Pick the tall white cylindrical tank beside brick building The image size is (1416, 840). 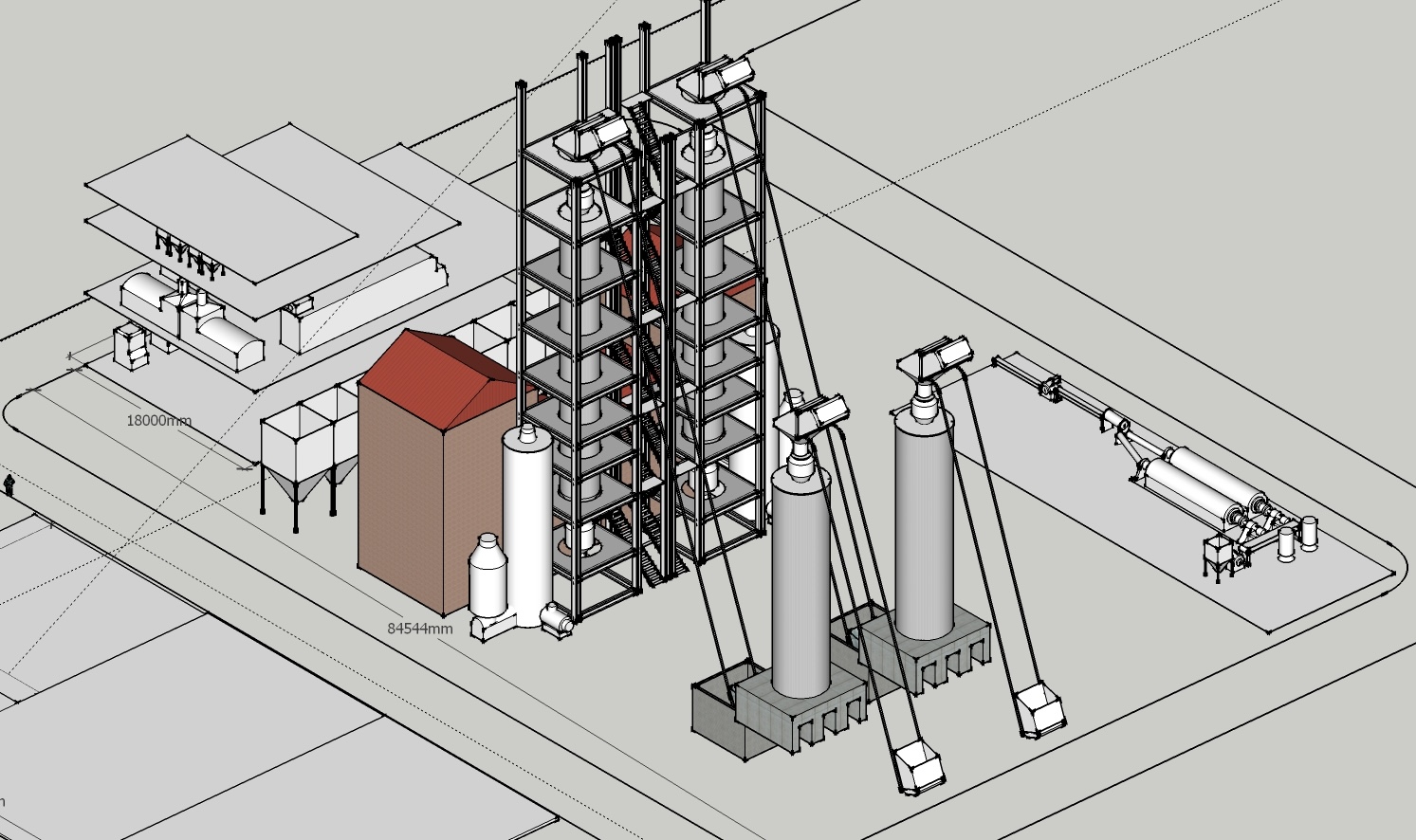[x=526, y=512]
